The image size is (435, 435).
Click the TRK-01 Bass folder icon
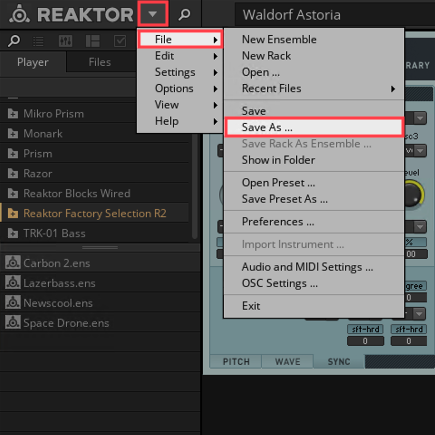click(x=13, y=233)
